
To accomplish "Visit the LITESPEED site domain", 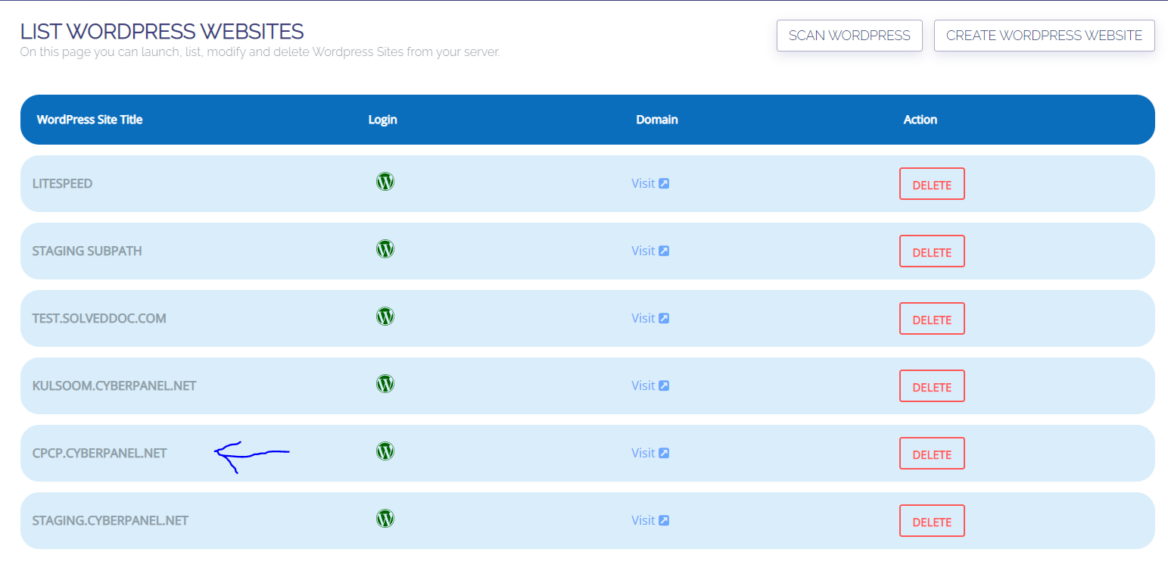I will 649,183.
